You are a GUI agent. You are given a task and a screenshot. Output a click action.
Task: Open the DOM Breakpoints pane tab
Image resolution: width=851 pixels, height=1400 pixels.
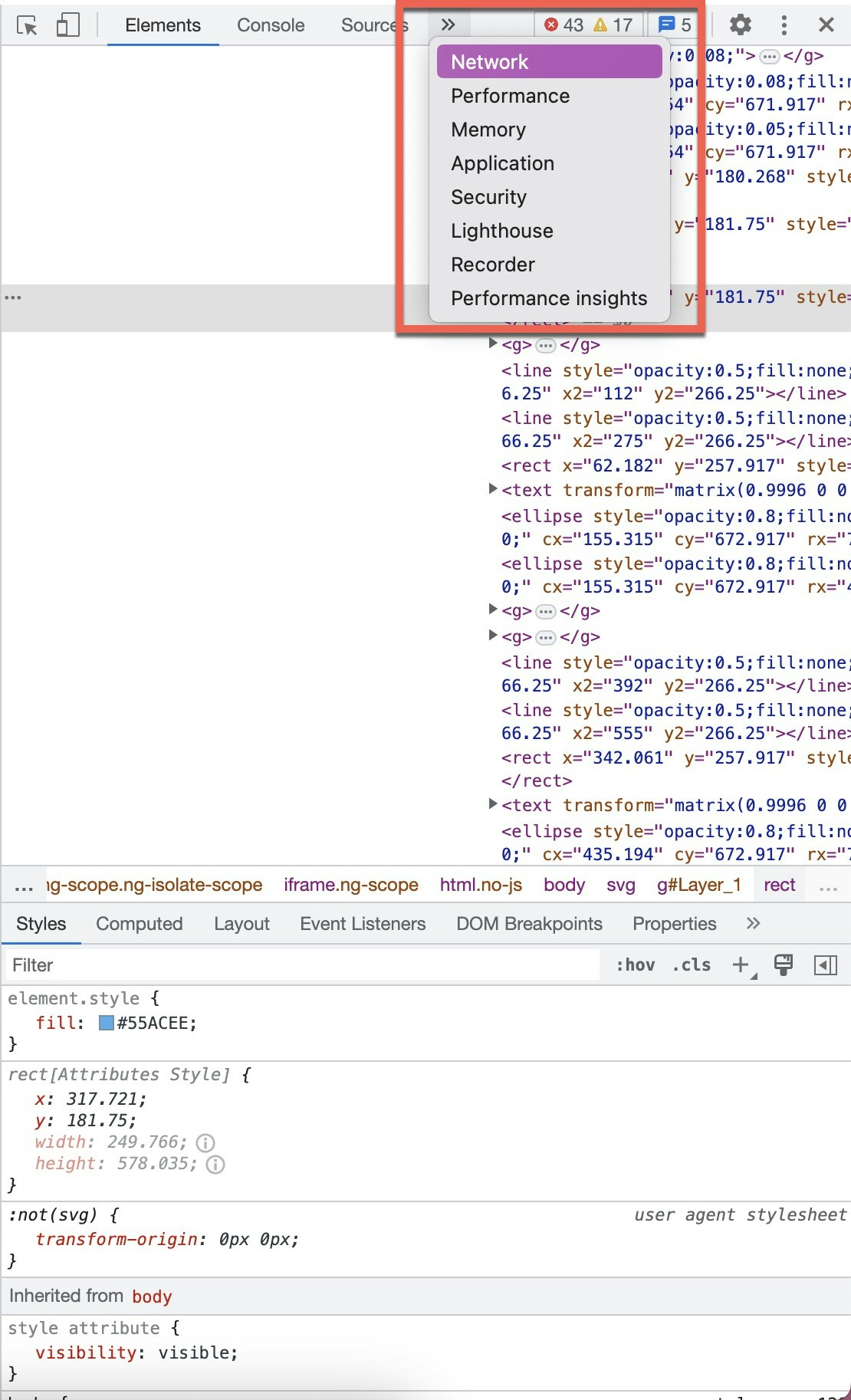[529, 924]
